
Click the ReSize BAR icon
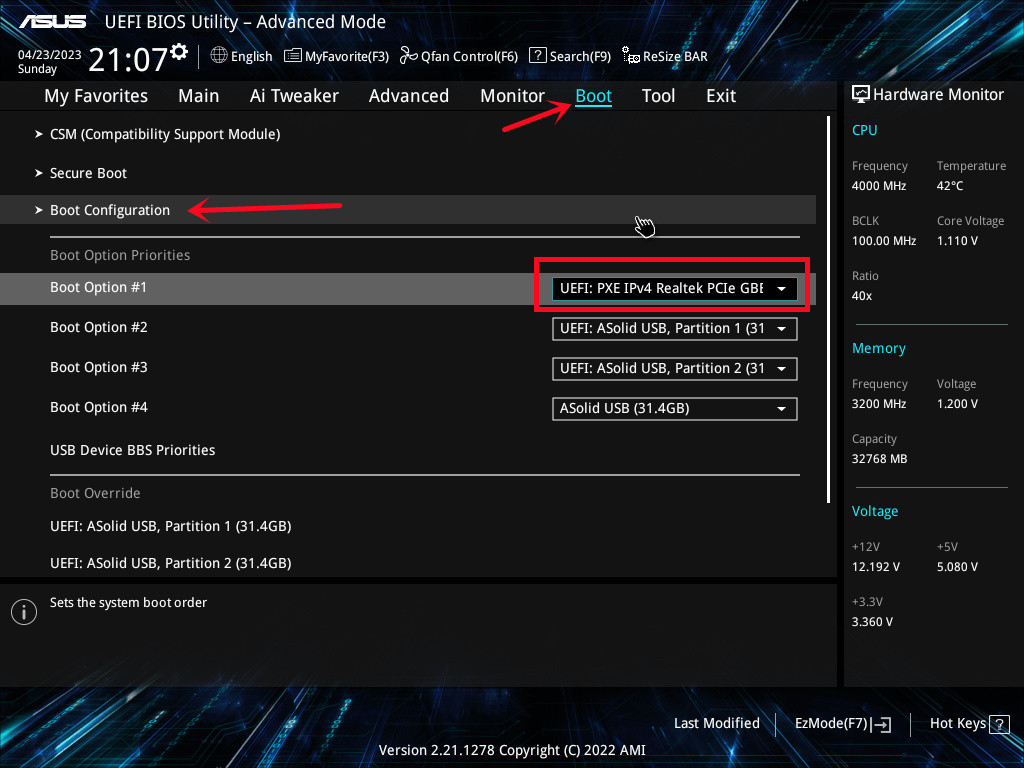coord(630,56)
